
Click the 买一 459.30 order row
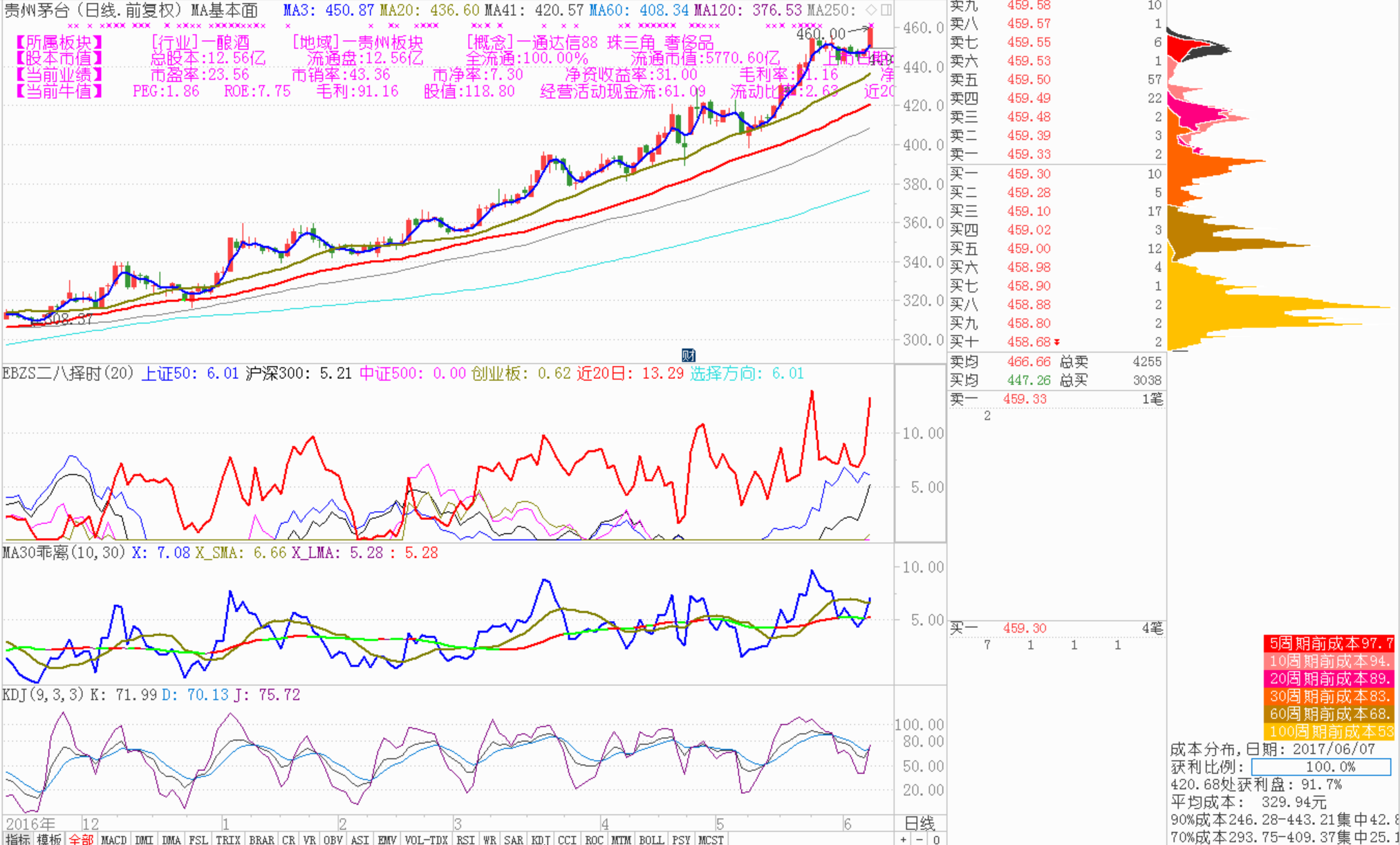pos(1056,174)
